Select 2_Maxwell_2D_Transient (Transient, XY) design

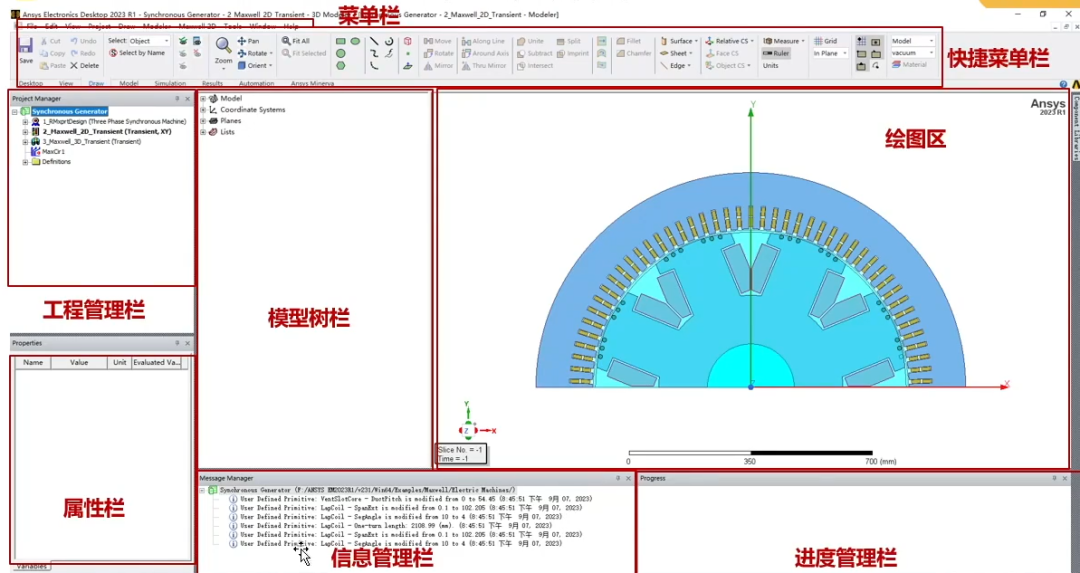[x=107, y=132]
